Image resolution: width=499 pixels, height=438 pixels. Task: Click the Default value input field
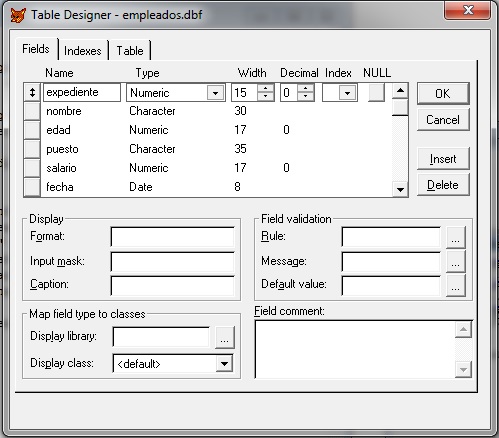(x=391, y=286)
